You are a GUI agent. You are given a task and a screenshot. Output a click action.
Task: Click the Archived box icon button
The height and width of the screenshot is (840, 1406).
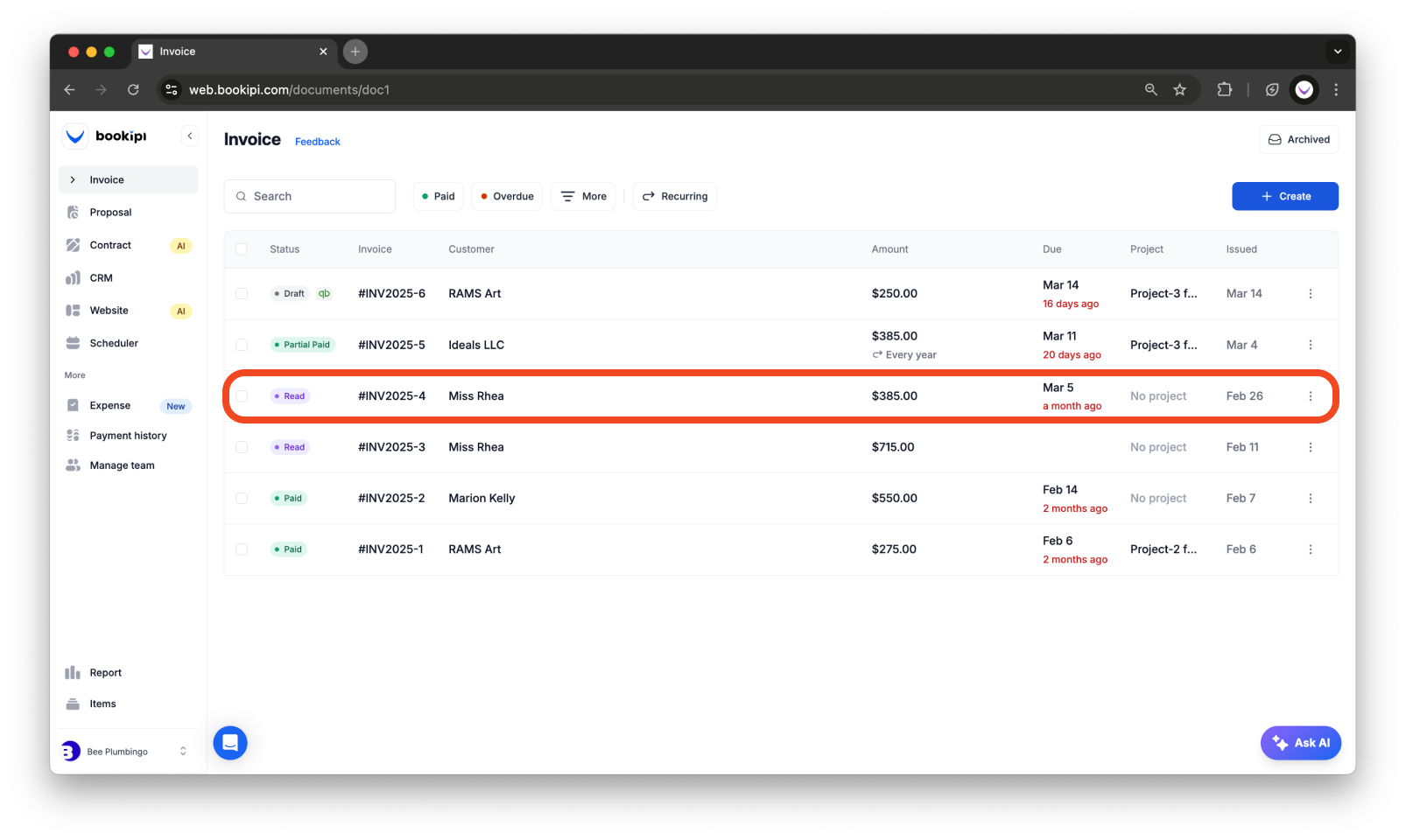(1298, 140)
